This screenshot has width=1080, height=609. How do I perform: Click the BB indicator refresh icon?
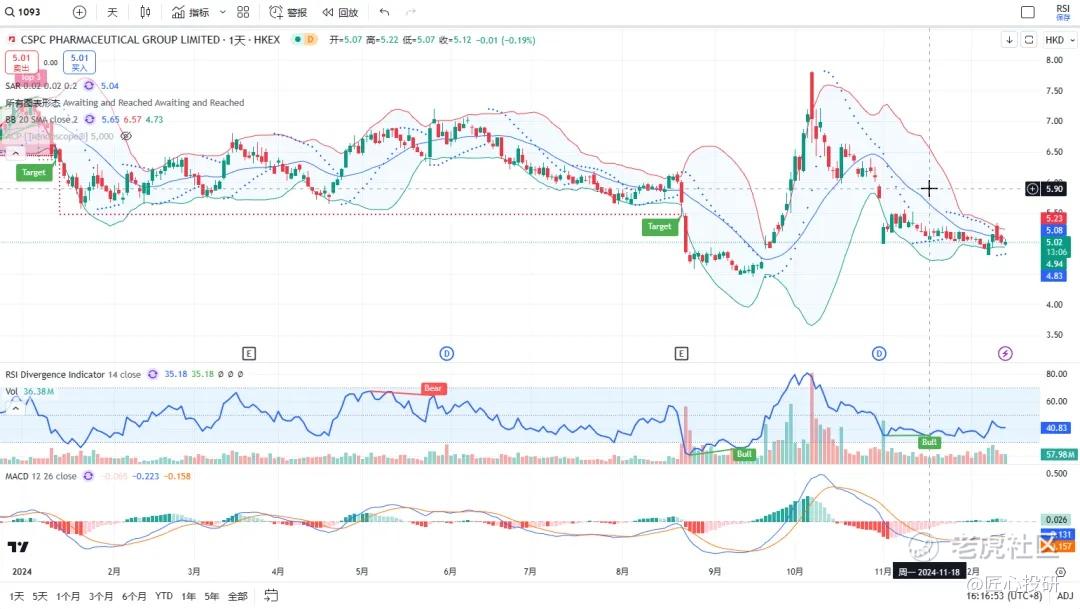tap(90, 119)
